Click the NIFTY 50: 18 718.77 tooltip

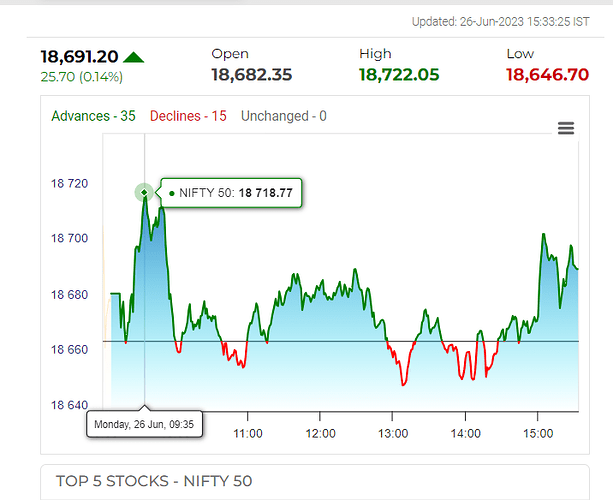[231, 193]
